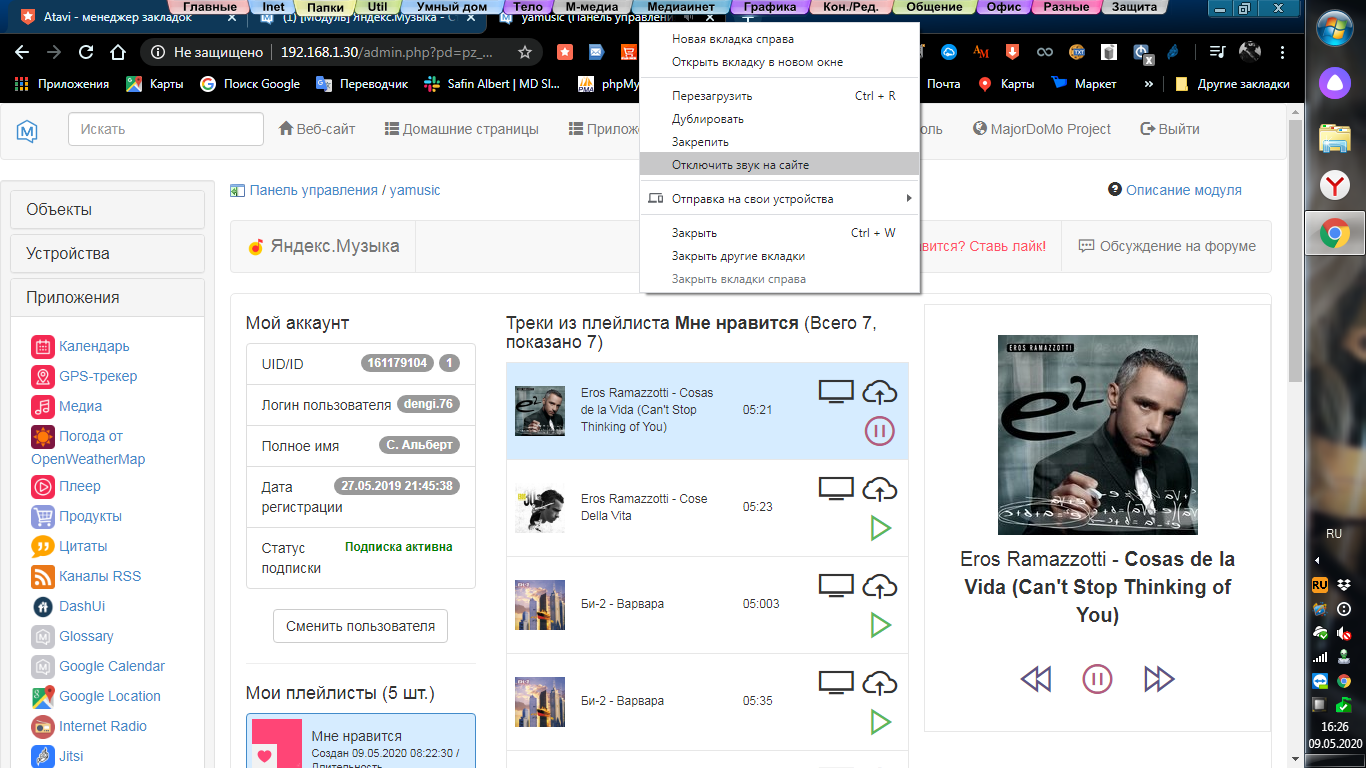
Task: Open the Домашние страницы navigation link
Action: pos(462,129)
